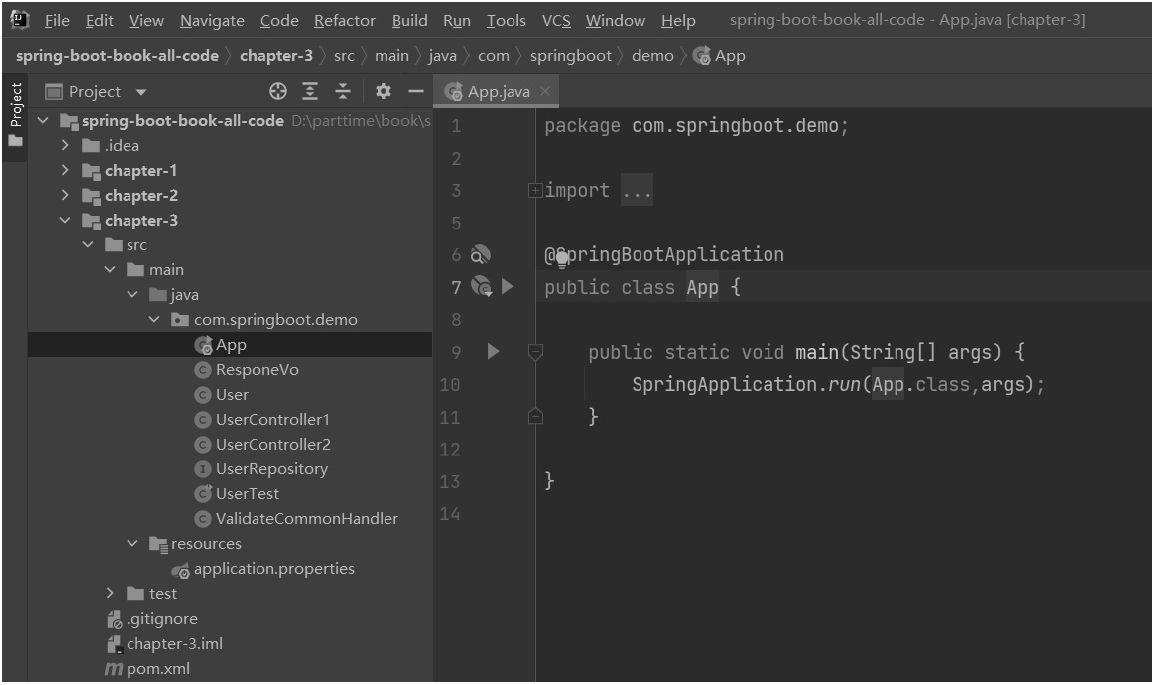This screenshot has height=685, width=1156.
Task: Collapse the java folder
Action: (x=133, y=294)
